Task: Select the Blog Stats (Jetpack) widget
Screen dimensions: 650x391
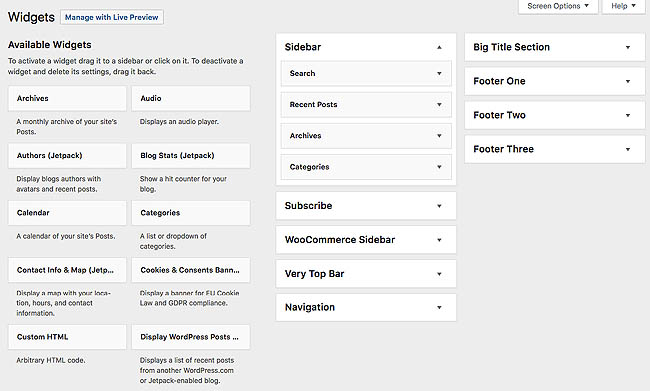Action: tap(191, 155)
